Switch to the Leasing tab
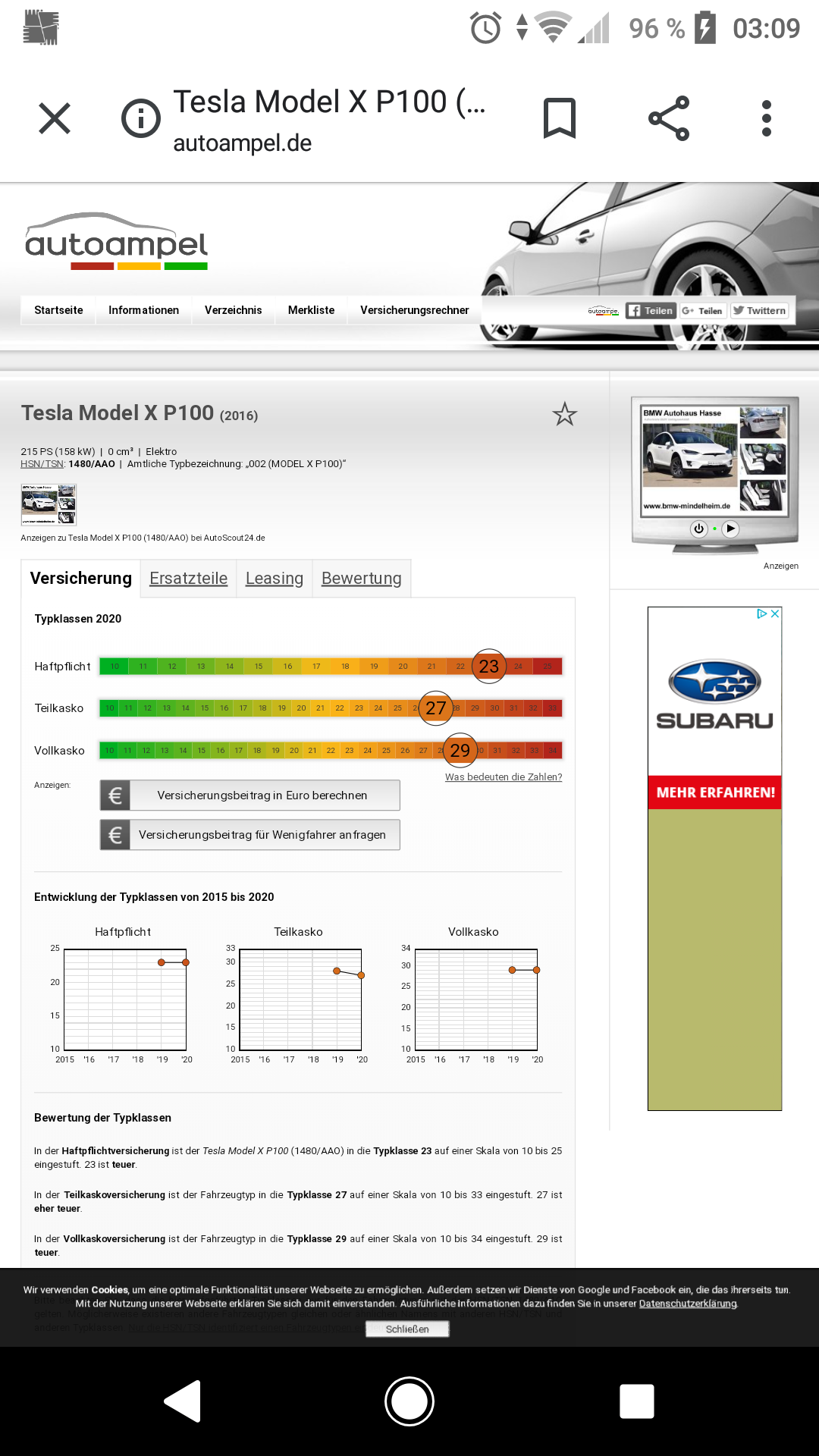This screenshot has height=1456, width=819. (275, 579)
